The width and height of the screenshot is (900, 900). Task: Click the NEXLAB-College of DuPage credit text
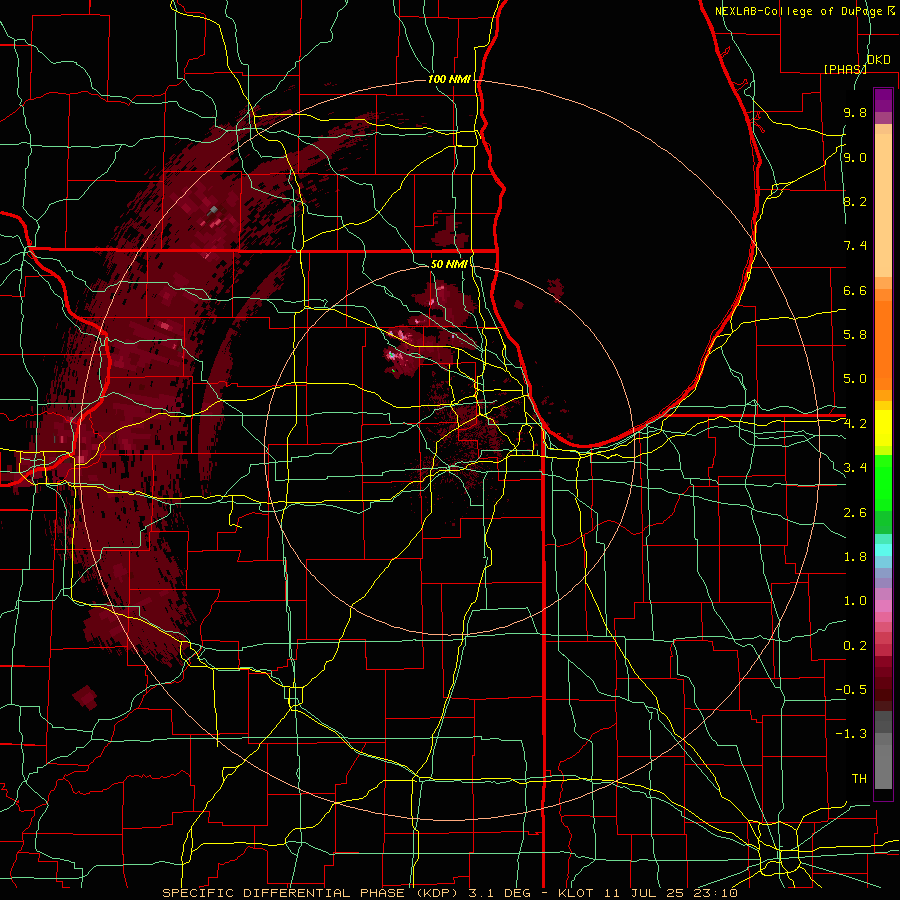798,11
